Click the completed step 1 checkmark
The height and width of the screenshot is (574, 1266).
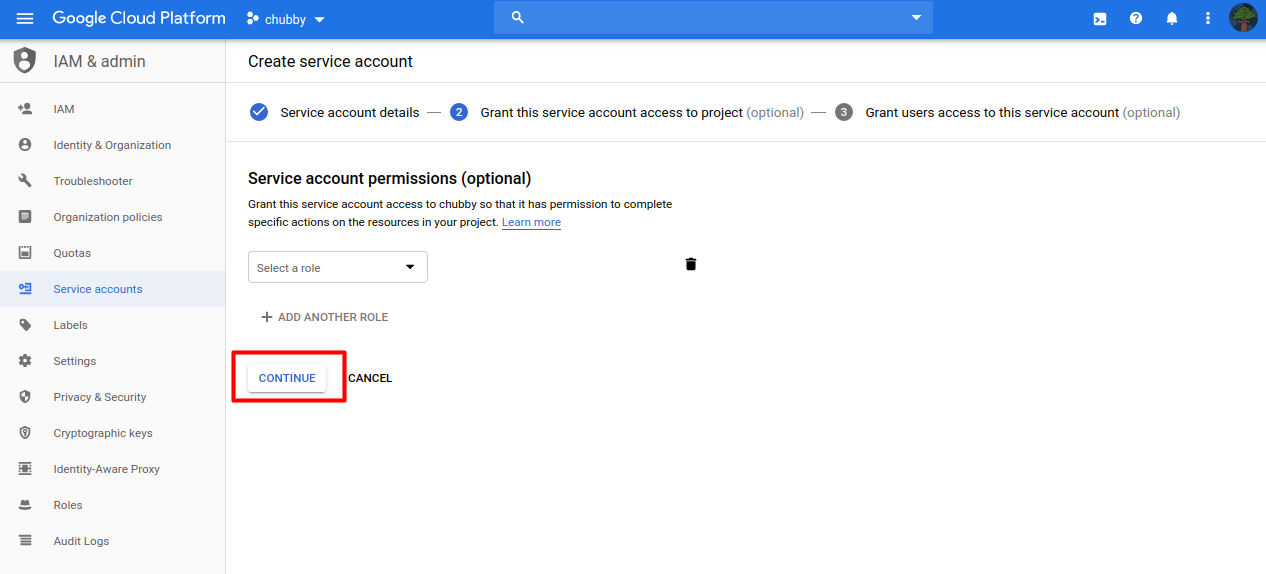[259, 112]
